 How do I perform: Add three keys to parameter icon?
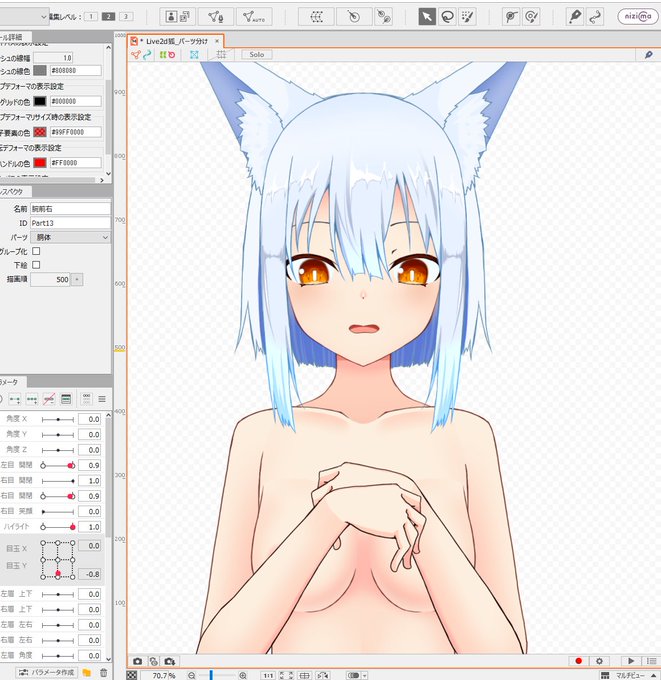(32, 399)
